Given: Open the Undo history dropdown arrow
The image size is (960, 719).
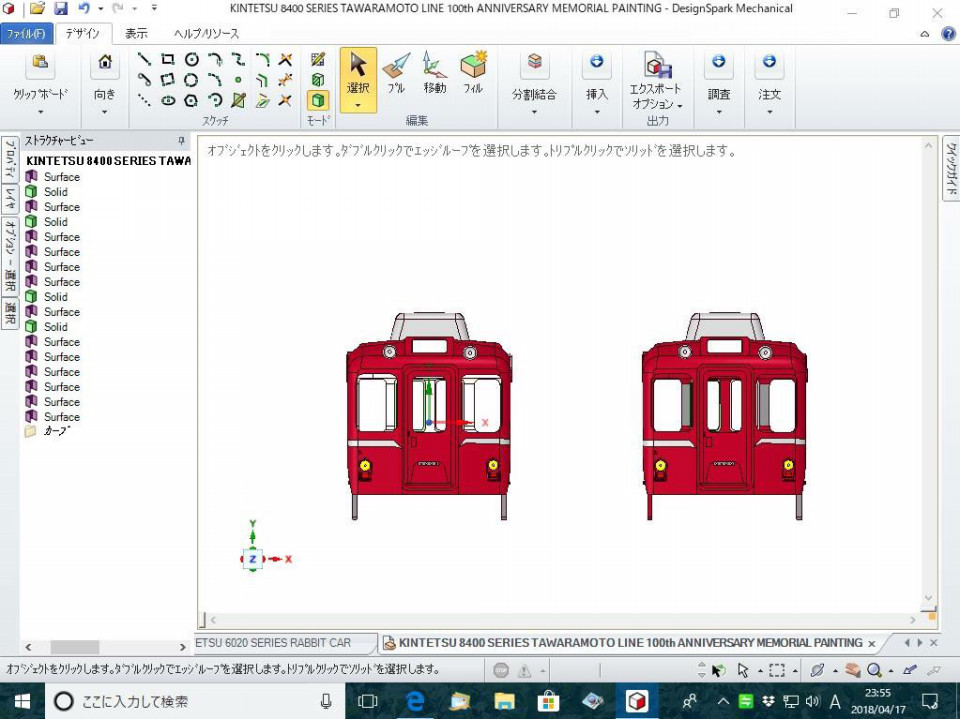Looking at the screenshot, I should pos(101,9).
